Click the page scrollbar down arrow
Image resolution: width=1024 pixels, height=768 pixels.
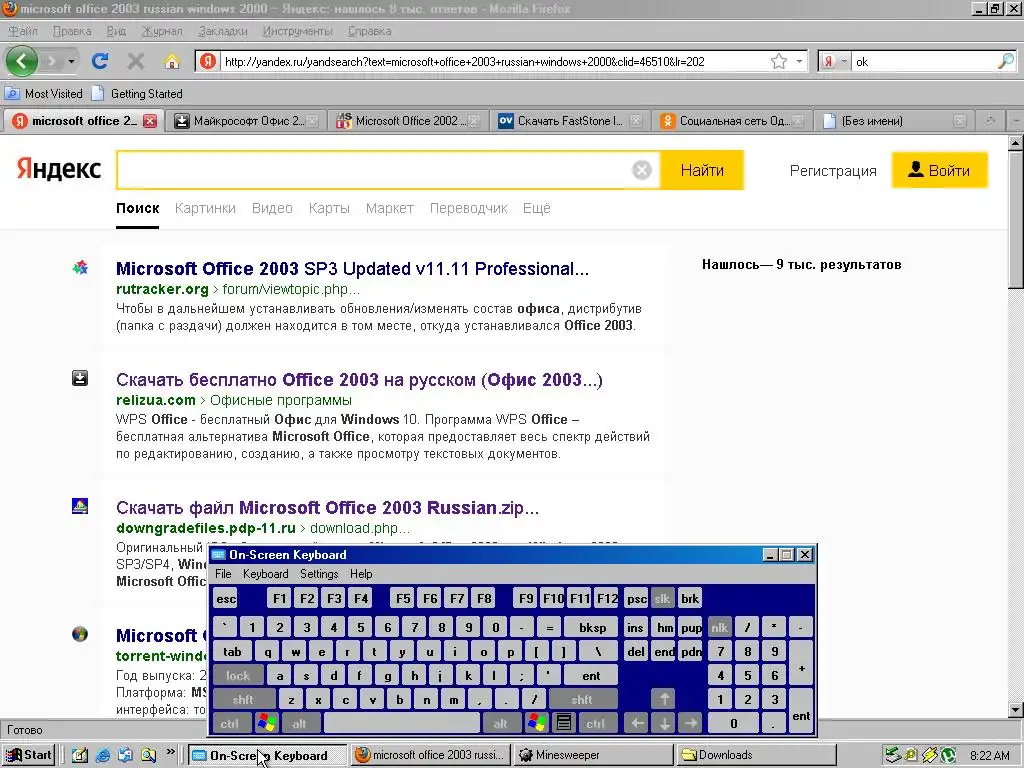click(1016, 710)
